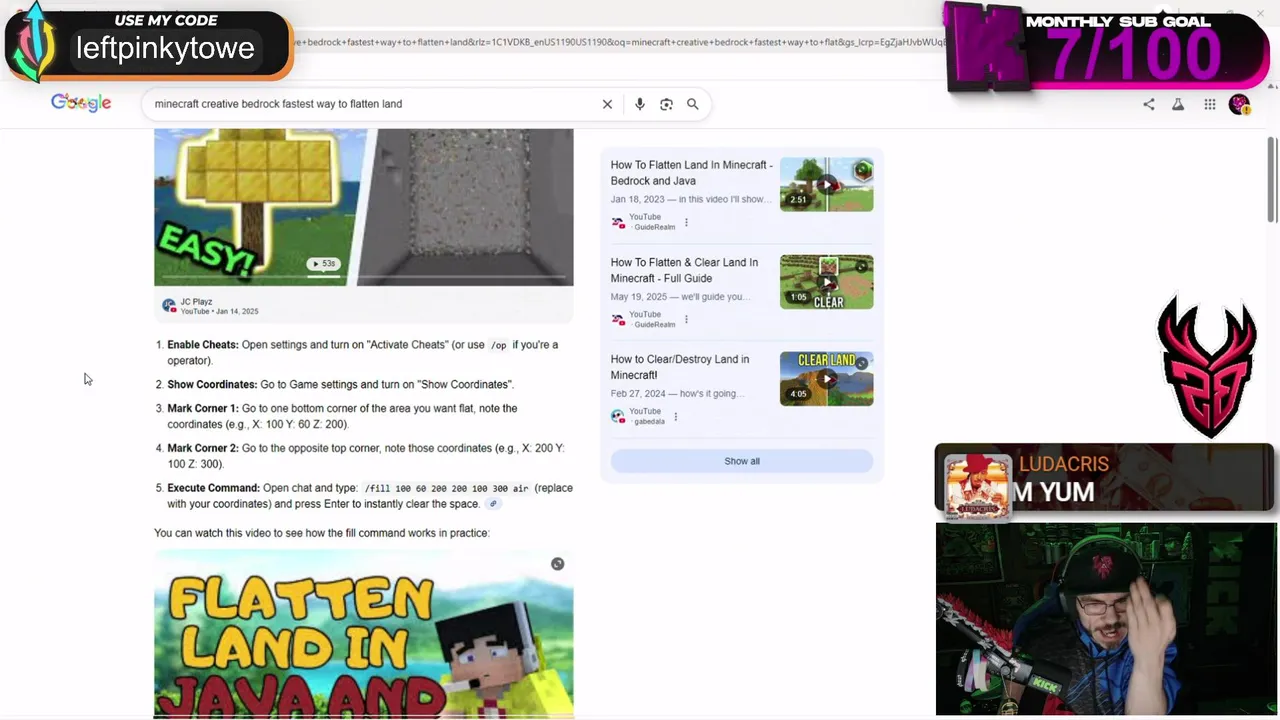The height and width of the screenshot is (720, 1280).
Task: Open How to Clear/Destroy Land in Minecraft link
Action: pyautogui.click(x=679, y=367)
